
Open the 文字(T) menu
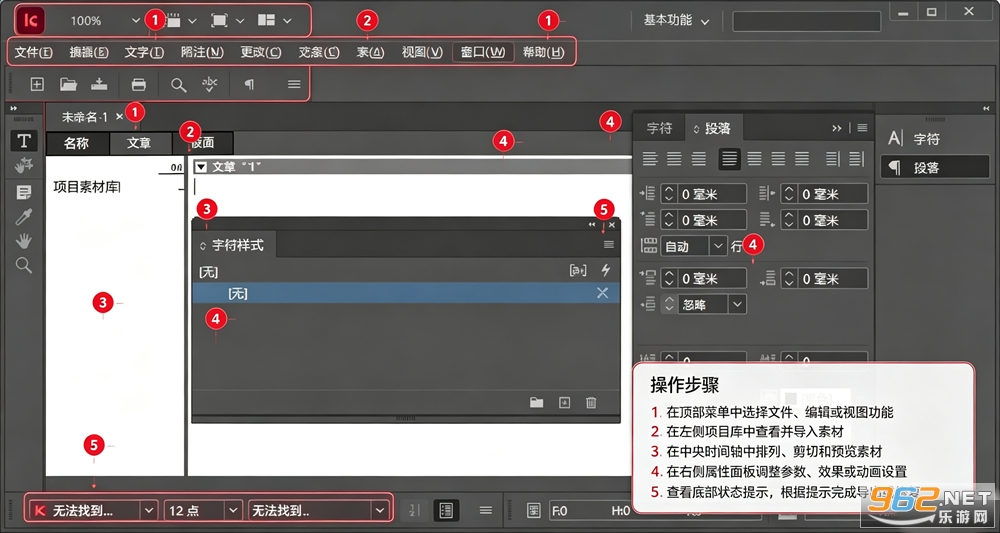click(144, 52)
